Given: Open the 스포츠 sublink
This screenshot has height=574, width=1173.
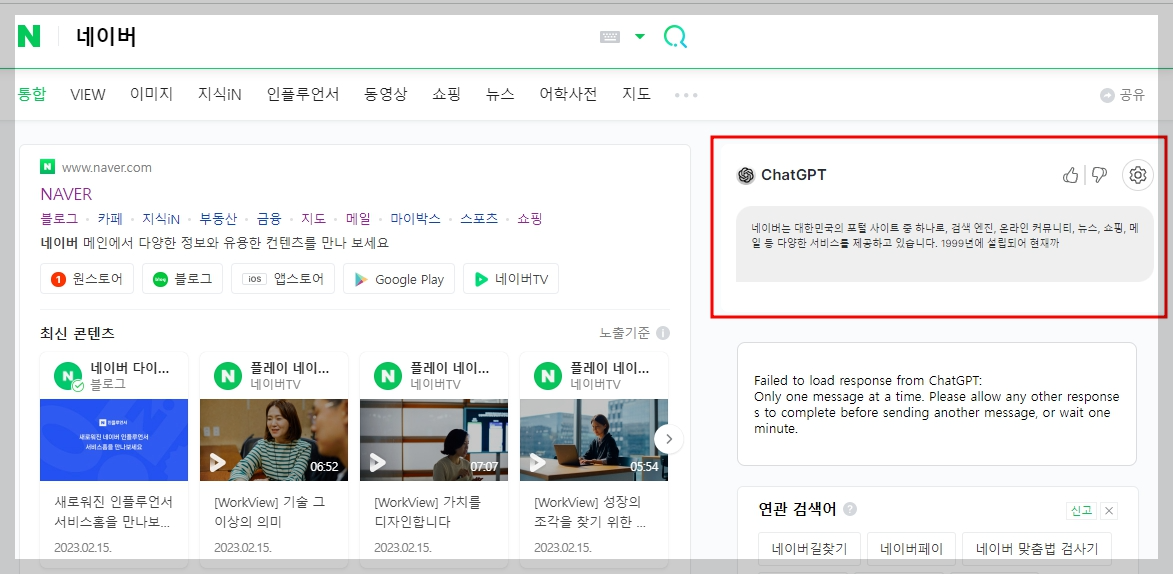Looking at the screenshot, I should (479, 219).
